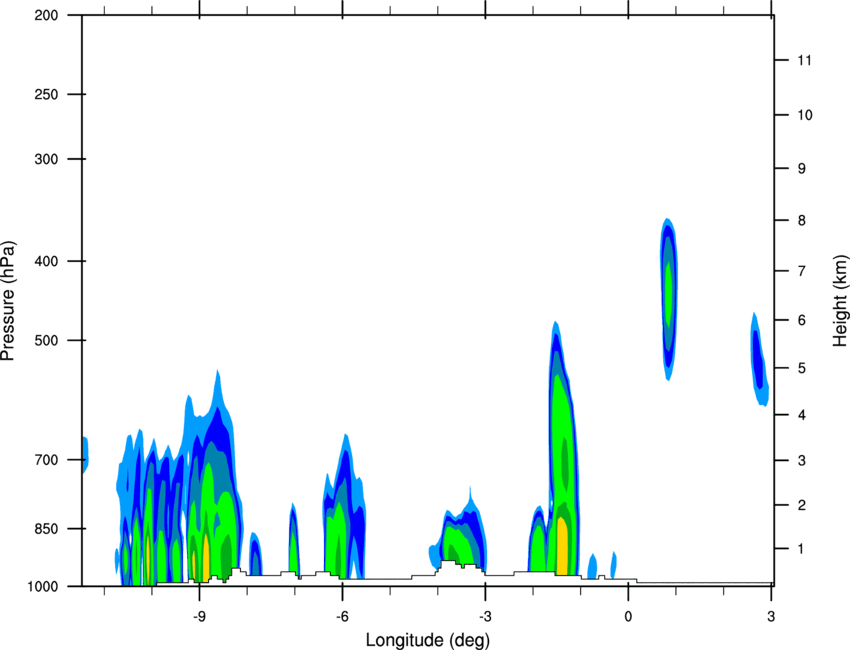This screenshot has width=850, height=650.
Task: Click the "Longitude (deg)" axis title
Action: [x=428, y=640]
